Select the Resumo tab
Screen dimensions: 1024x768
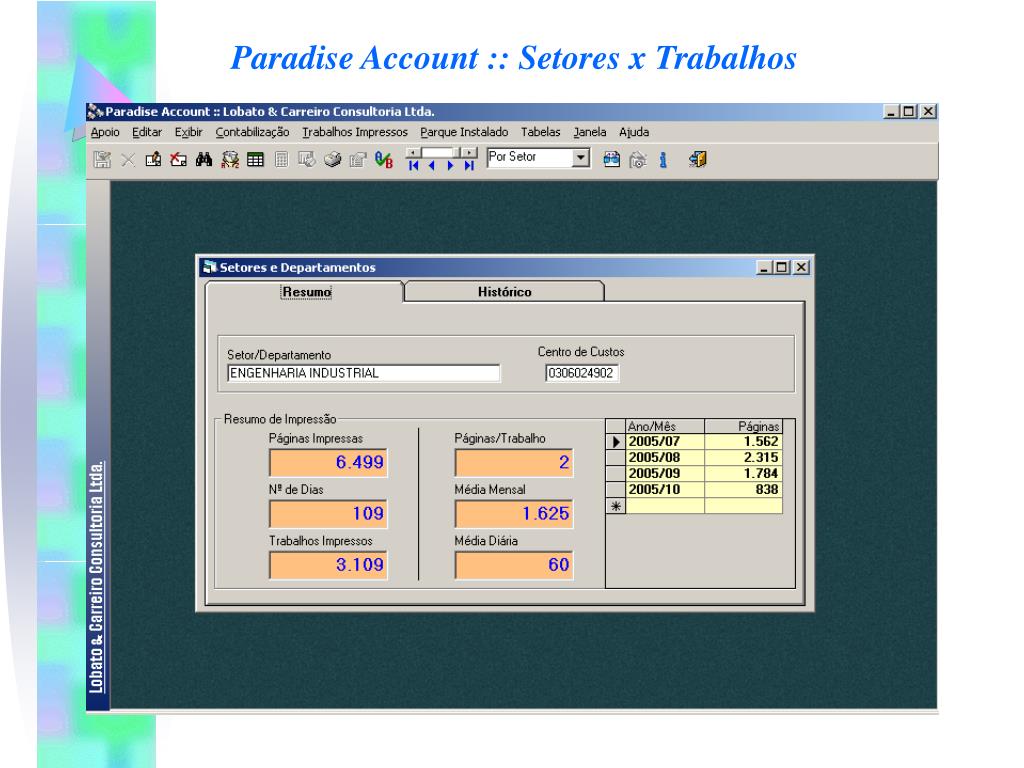306,291
